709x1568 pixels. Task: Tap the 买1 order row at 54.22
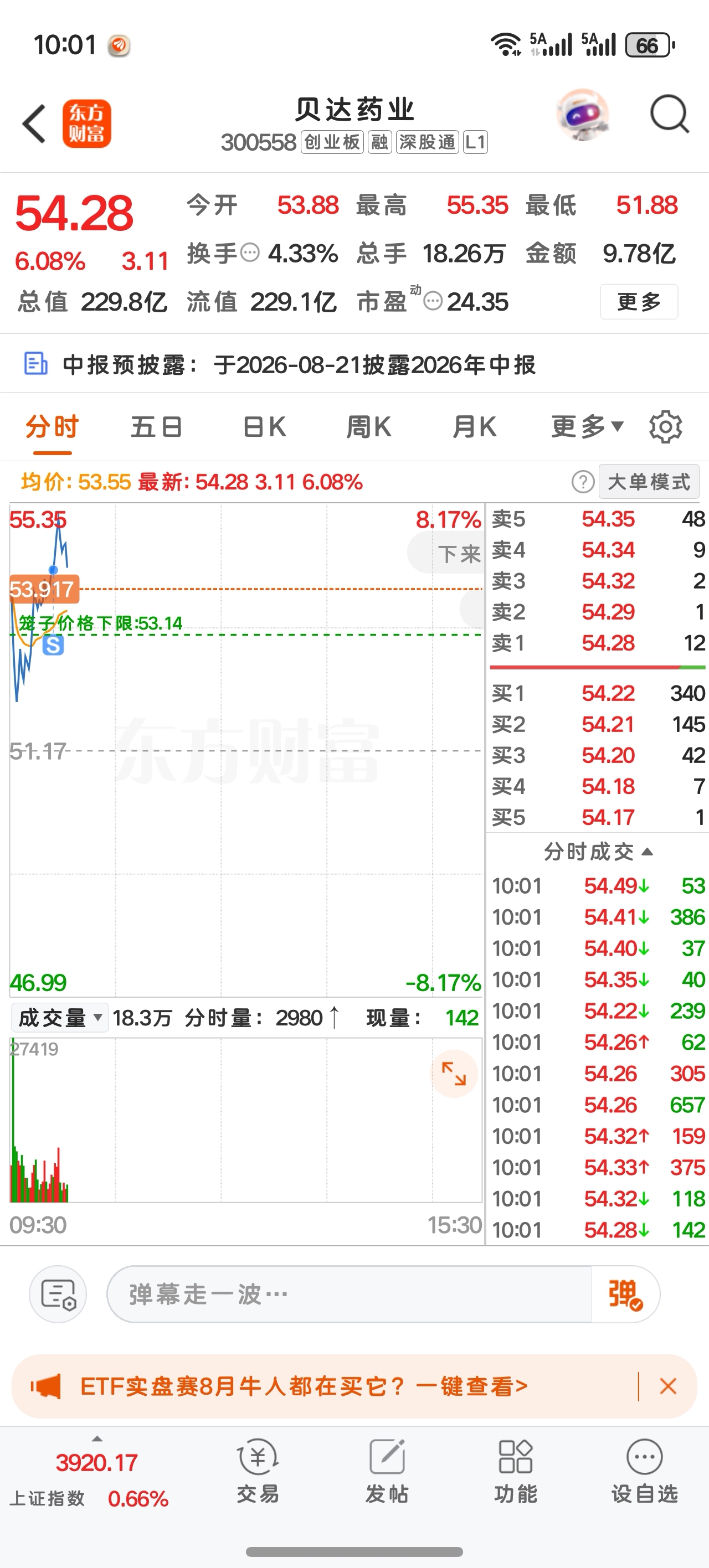pyautogui.click(x=598, y=693)
